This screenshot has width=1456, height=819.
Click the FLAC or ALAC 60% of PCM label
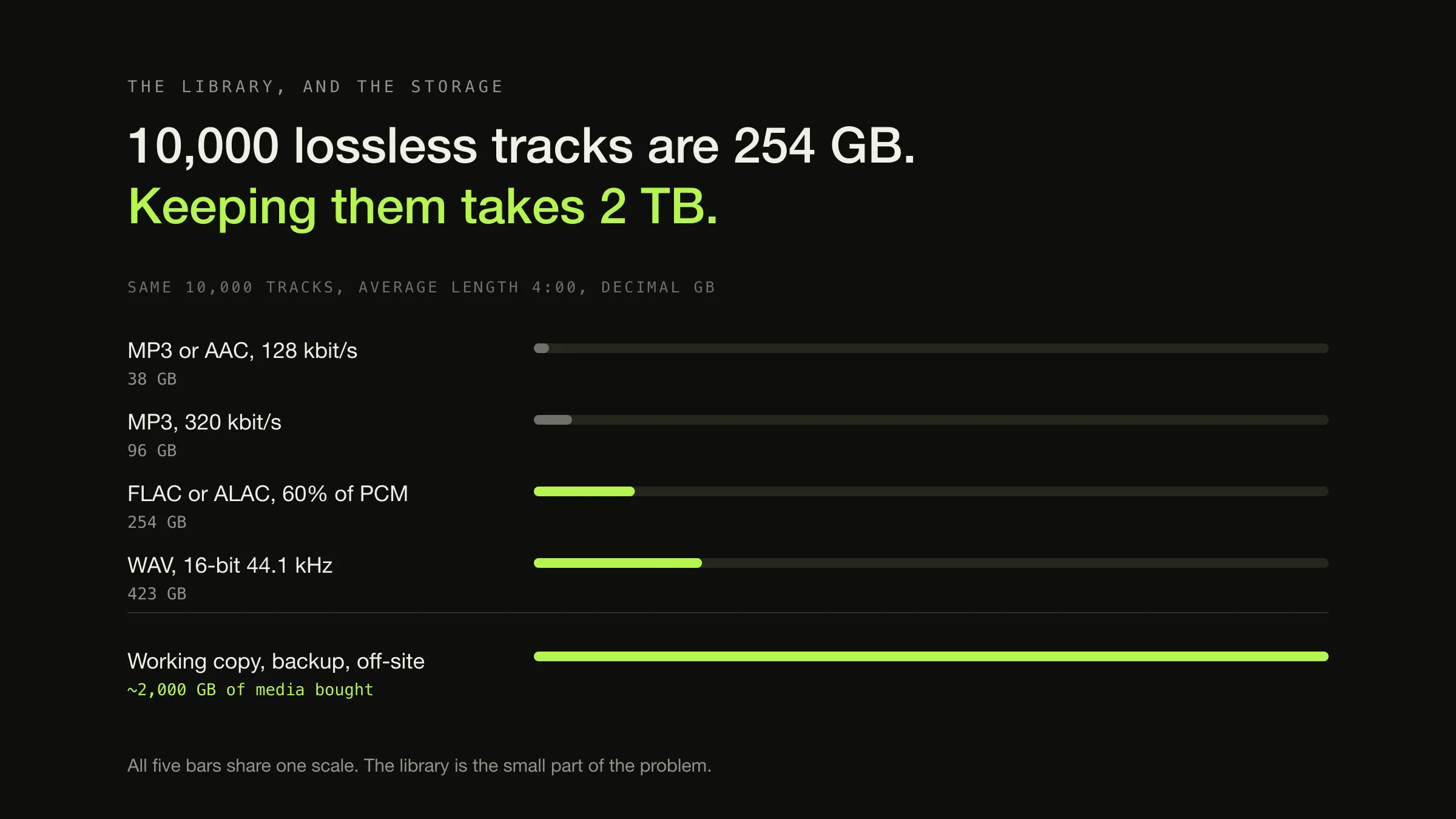(x=268, y=494)
